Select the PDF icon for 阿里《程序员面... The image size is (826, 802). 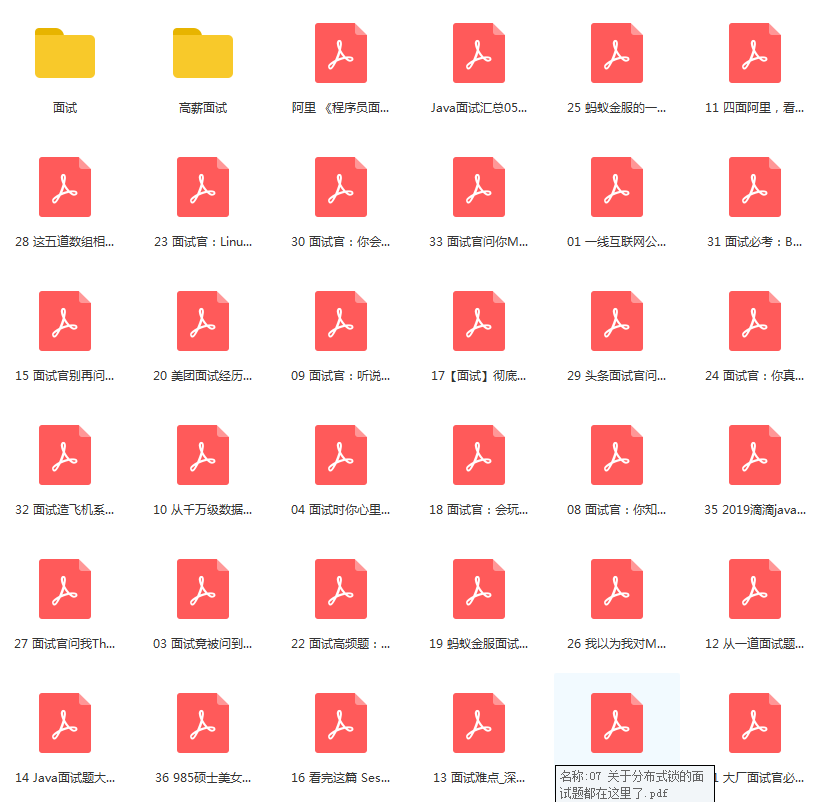point(341,53)
